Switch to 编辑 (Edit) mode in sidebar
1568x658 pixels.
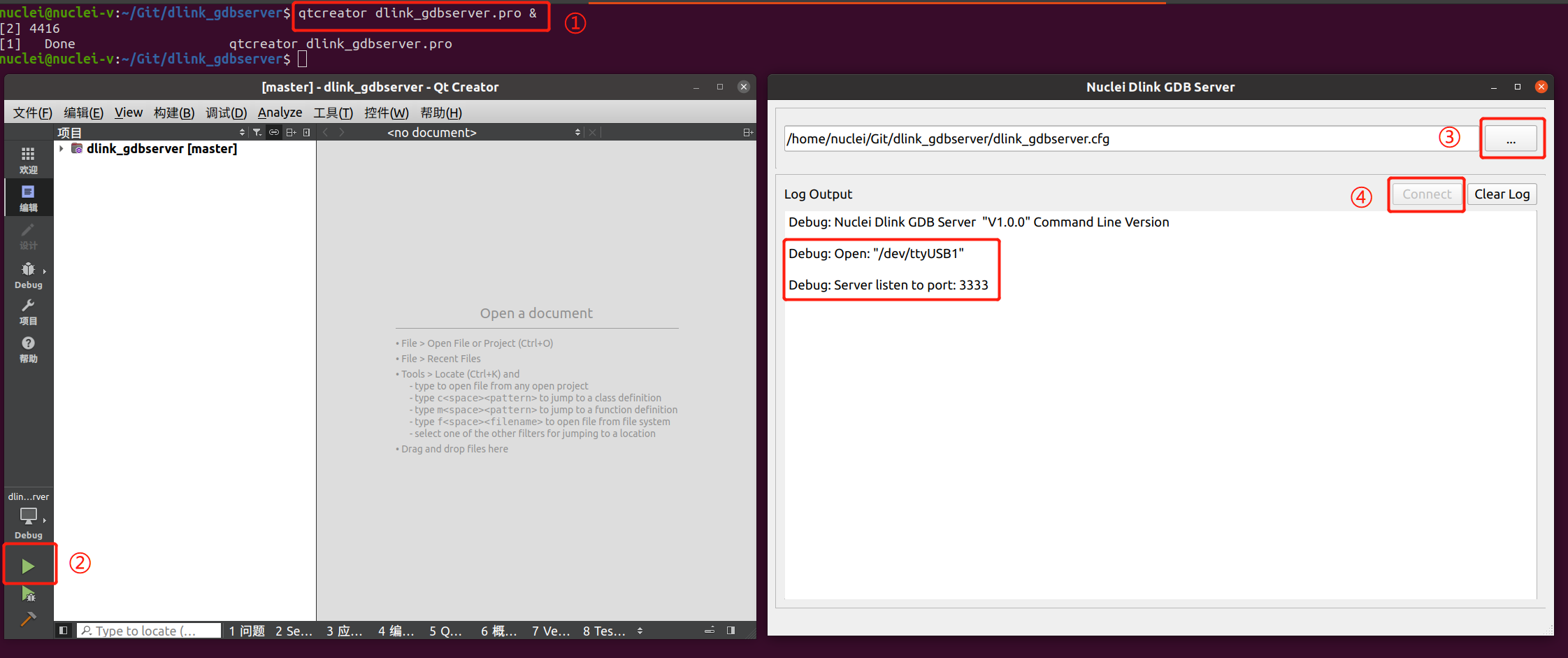click(x=28, y=198)
